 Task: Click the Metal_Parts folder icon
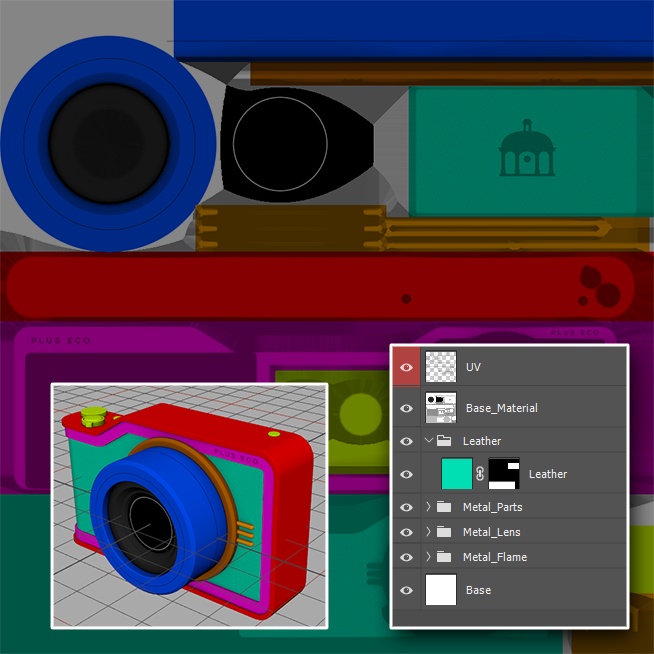point(444,507)
